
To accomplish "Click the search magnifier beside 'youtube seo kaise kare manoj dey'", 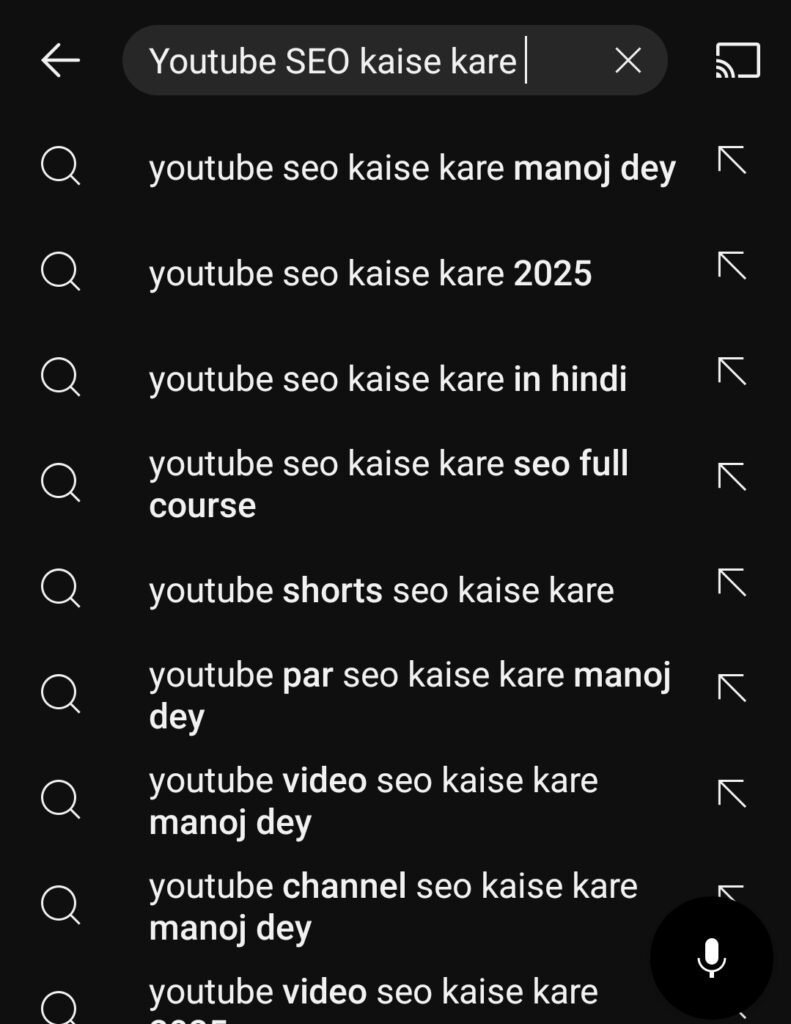I will pyautogui.click(x=59, y=168).
